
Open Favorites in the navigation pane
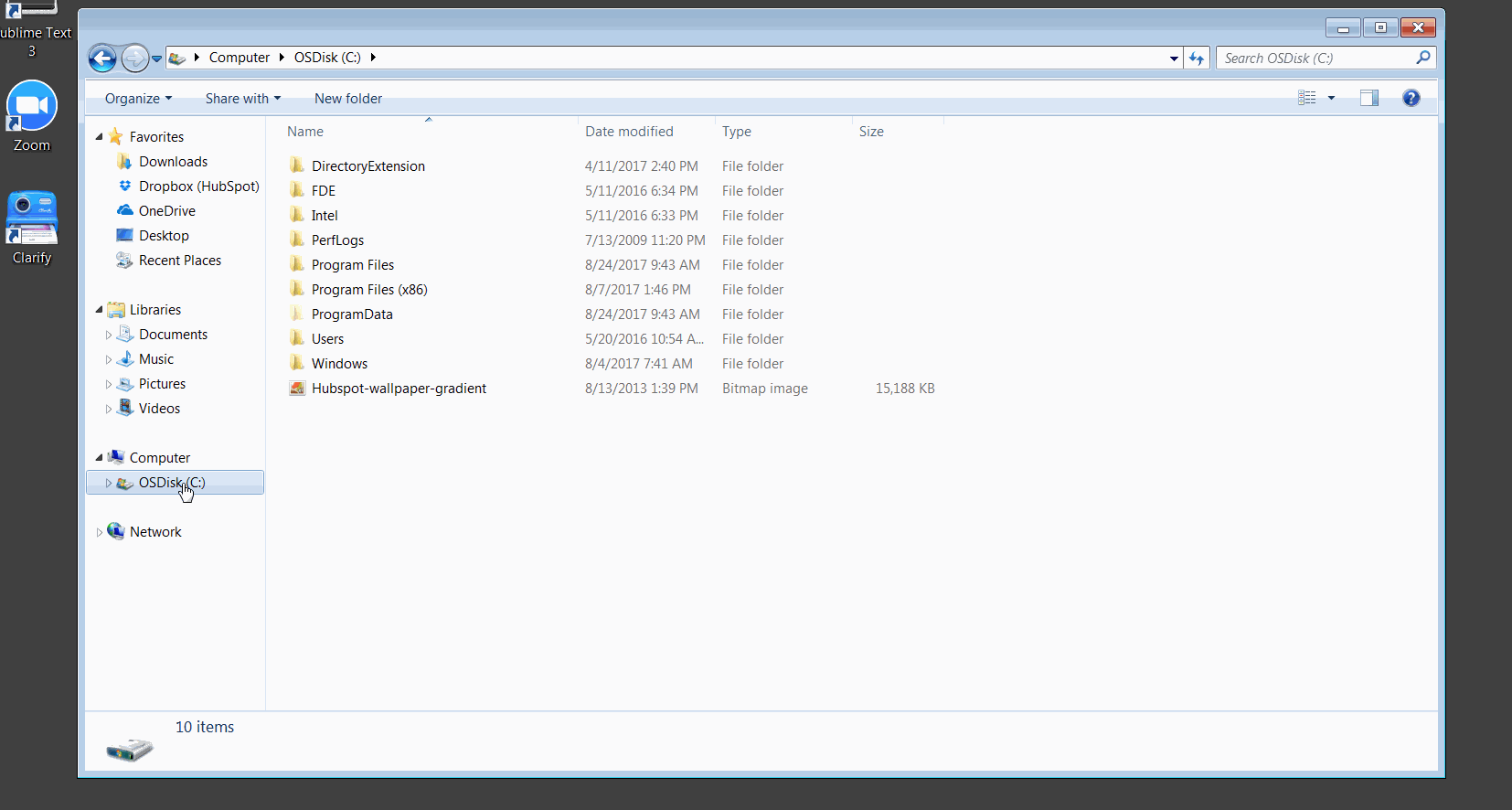coord(156,137)
